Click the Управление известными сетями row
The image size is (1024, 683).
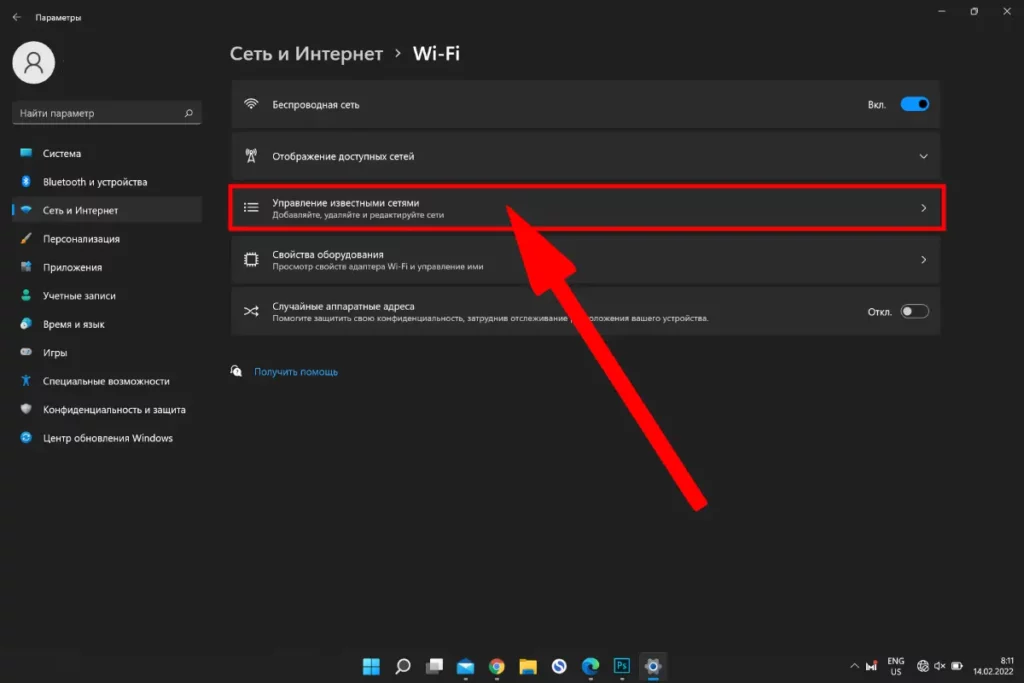pos(586,208)
